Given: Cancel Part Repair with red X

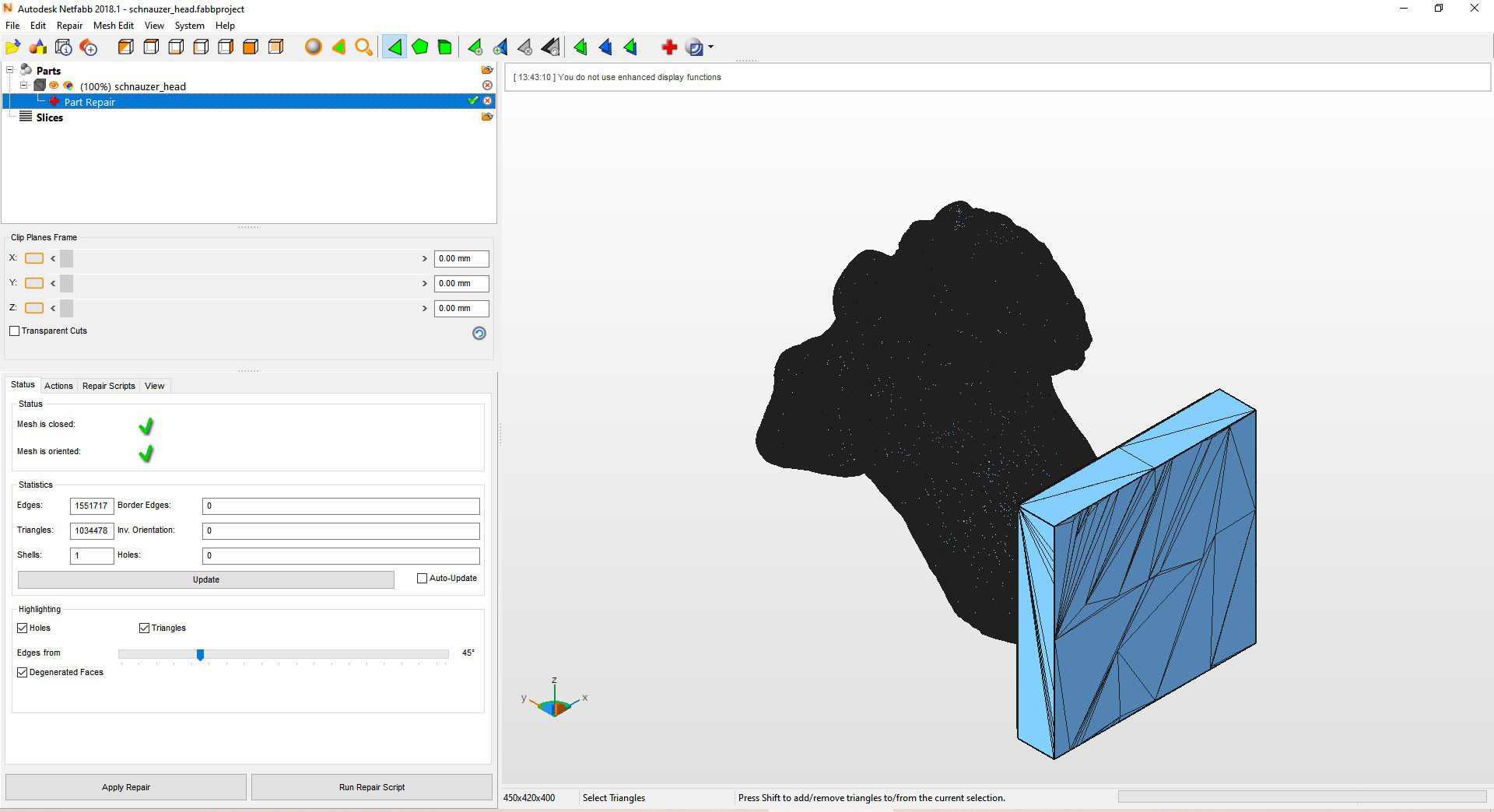Looking at the screenshot, I should pos(488,101).
